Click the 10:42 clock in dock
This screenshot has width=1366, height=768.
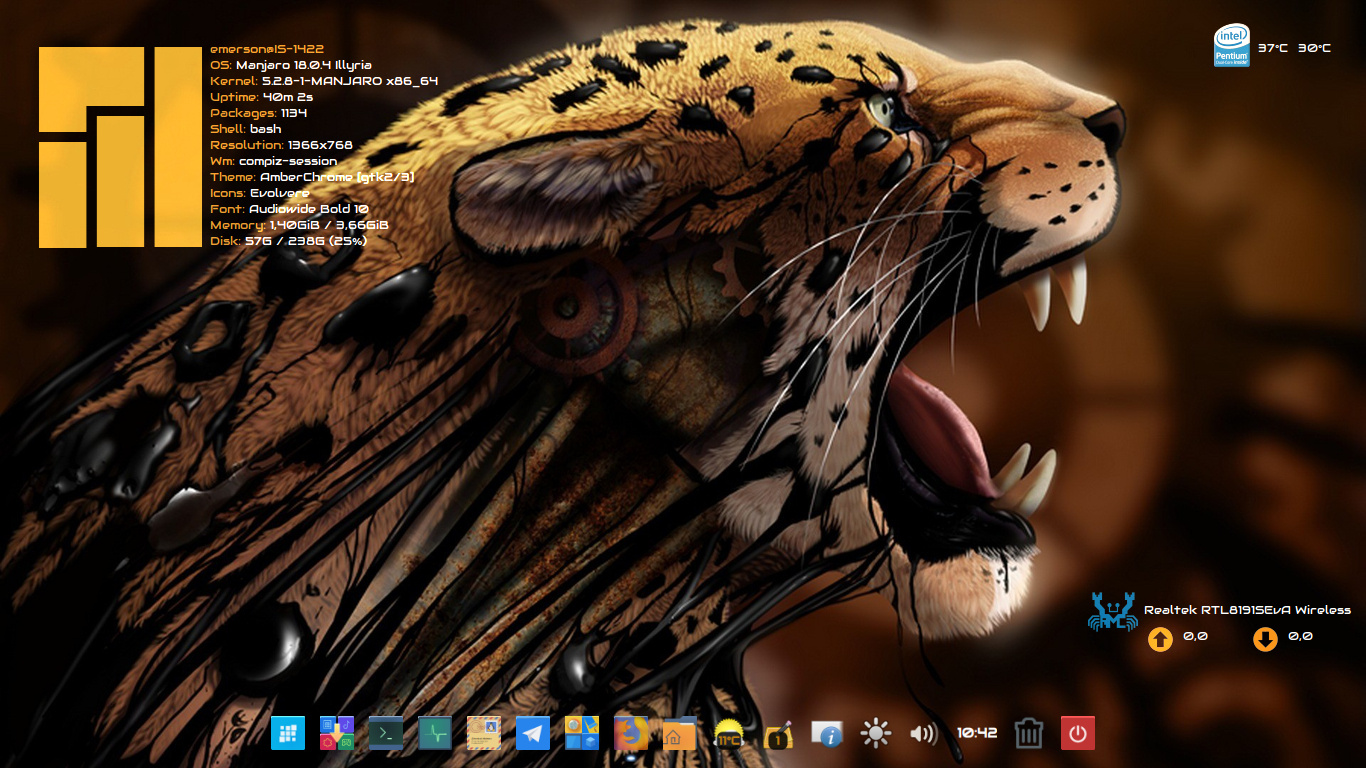[x=977, y=733]
